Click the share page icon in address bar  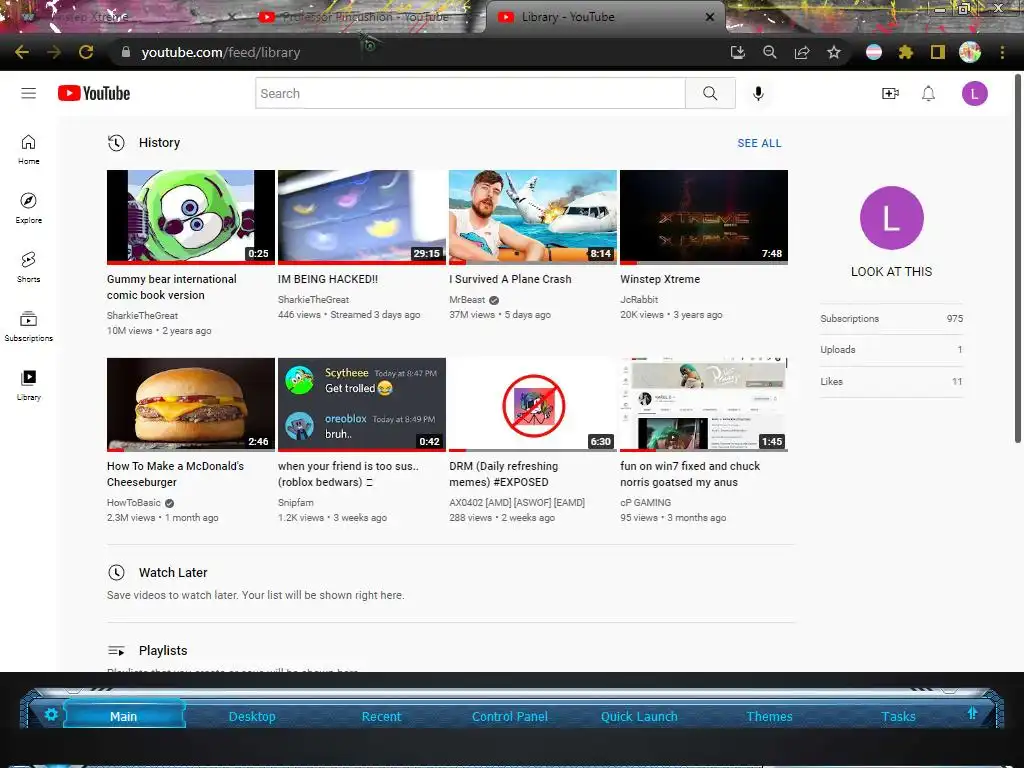[x=802, y=52]
